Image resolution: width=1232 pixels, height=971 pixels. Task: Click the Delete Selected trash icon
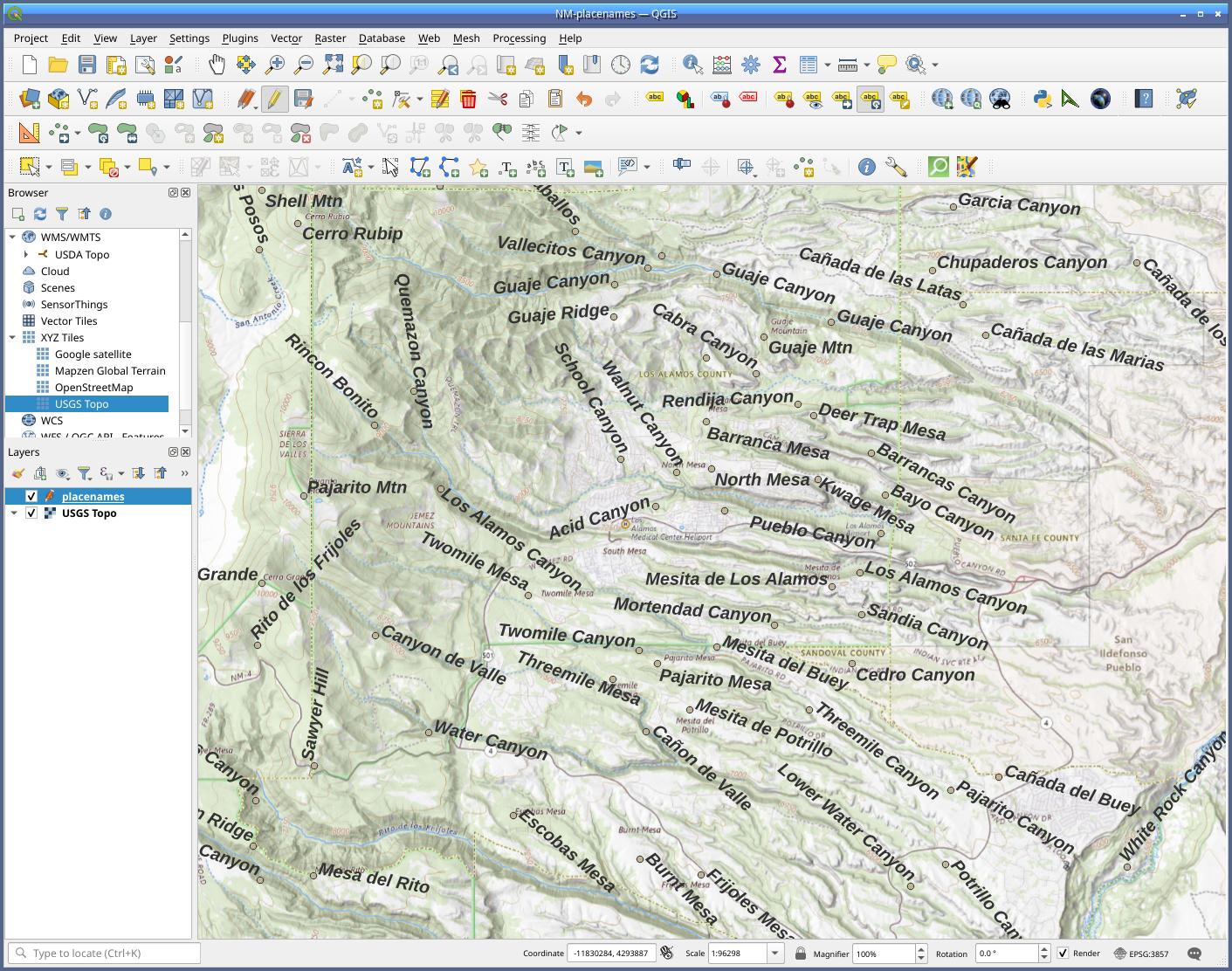(x=468, y=99)
